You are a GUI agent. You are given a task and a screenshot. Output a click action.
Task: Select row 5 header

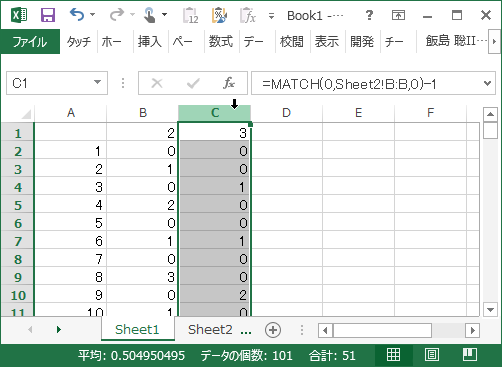coord(18,205)
